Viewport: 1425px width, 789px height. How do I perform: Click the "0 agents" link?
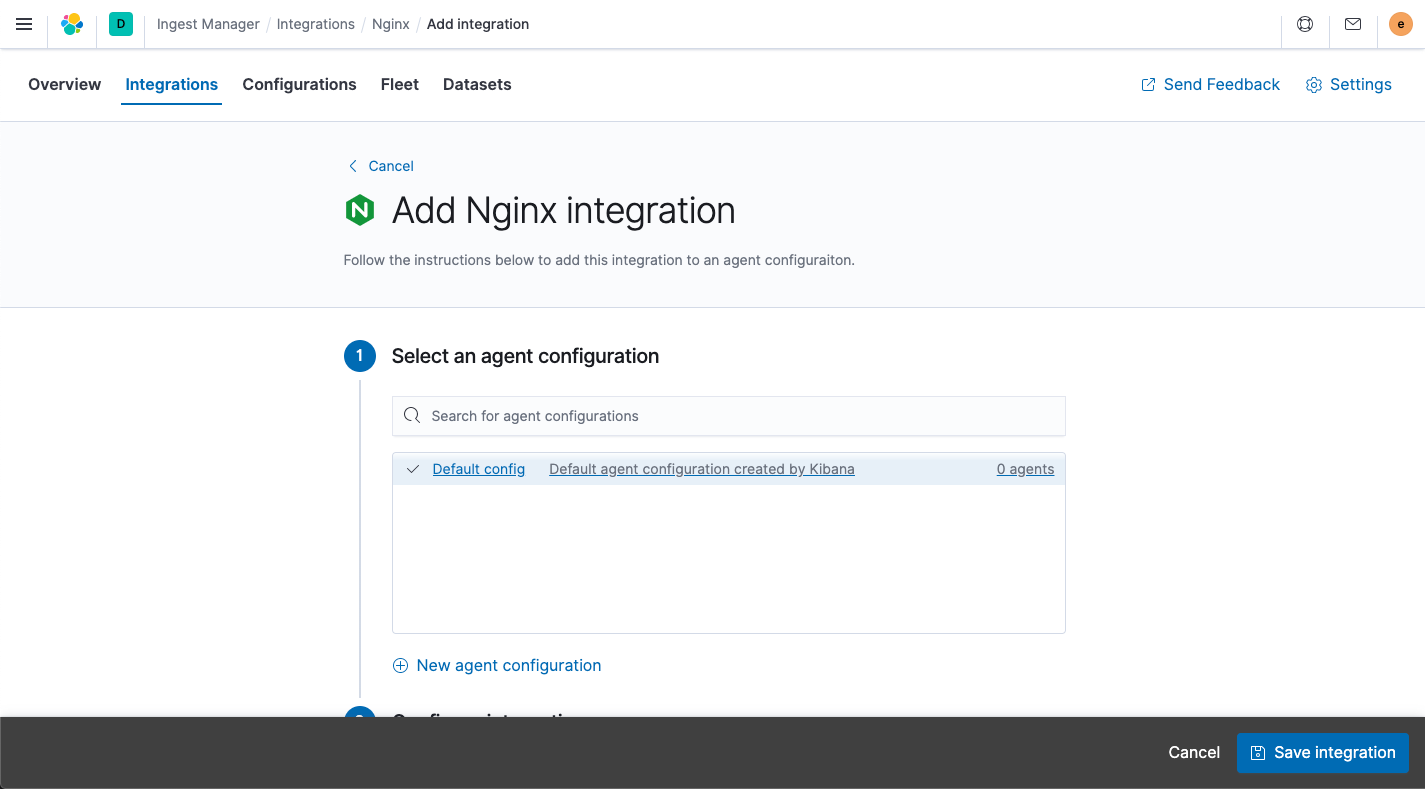(x=1025, y=468)
